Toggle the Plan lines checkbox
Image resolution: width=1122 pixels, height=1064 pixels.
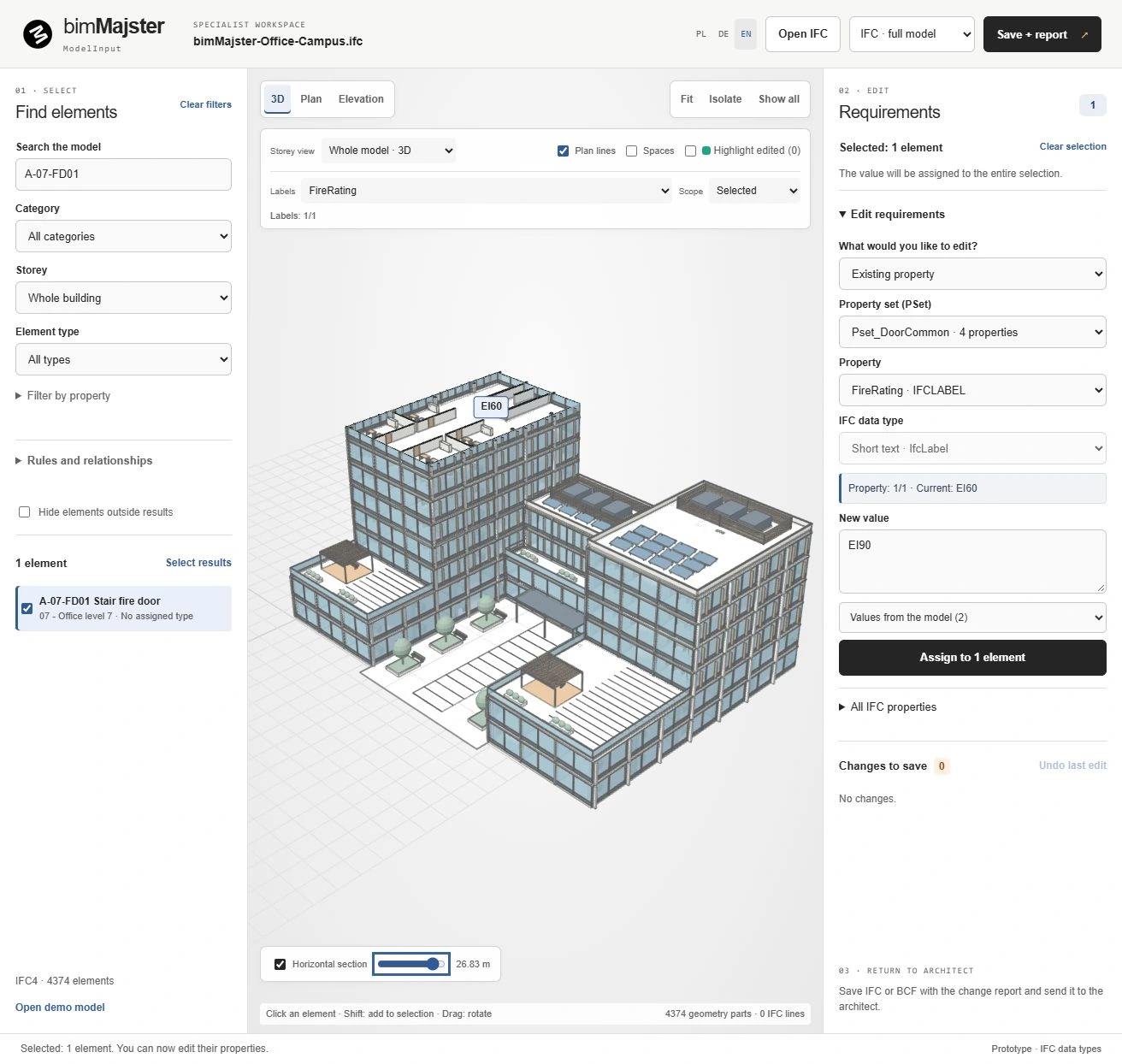point(563,151)
